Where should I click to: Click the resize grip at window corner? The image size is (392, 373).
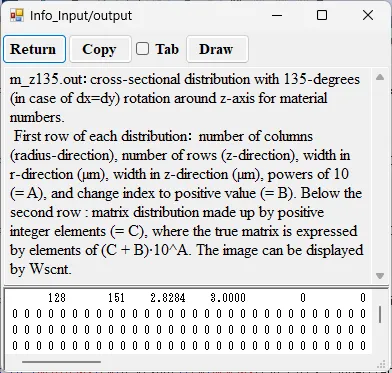[x=381, y=364]
